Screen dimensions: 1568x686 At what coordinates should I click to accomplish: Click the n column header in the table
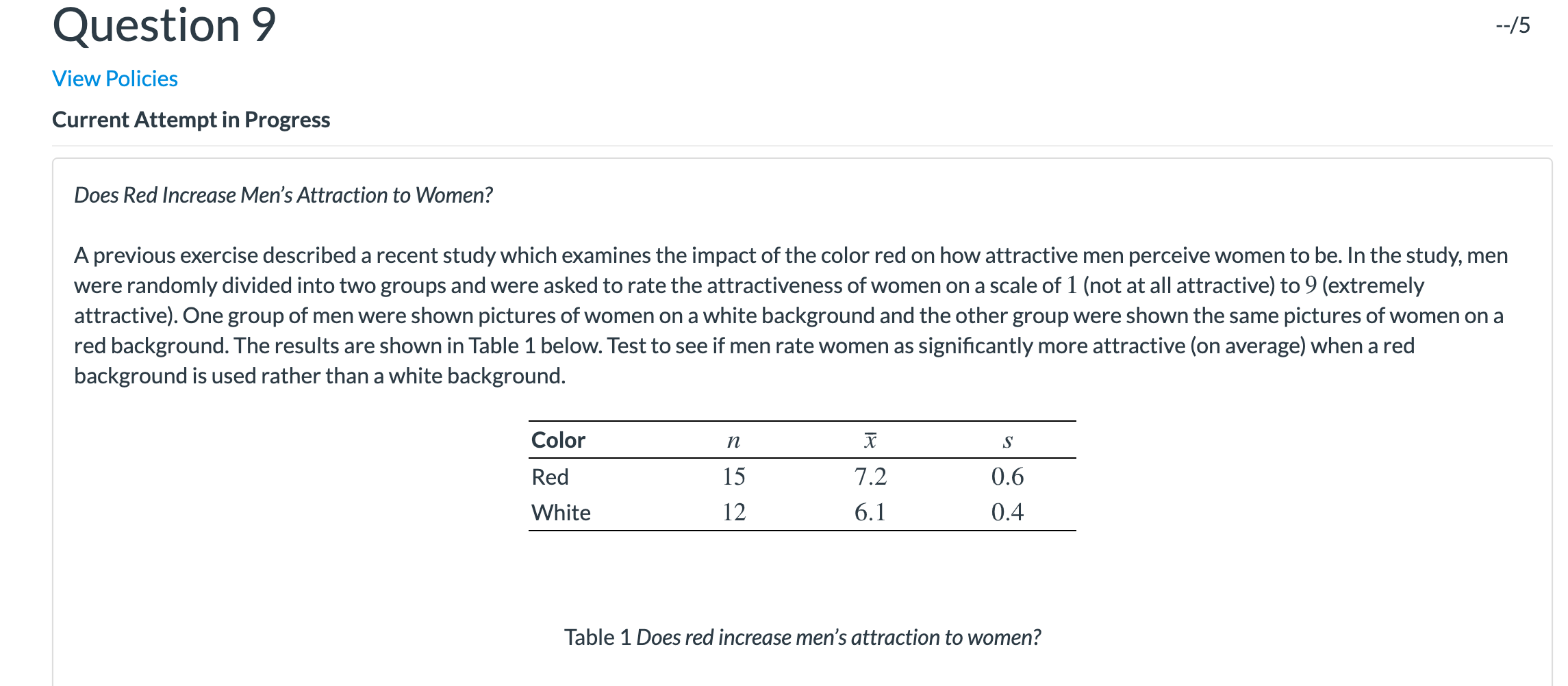[x=733, y=440]
